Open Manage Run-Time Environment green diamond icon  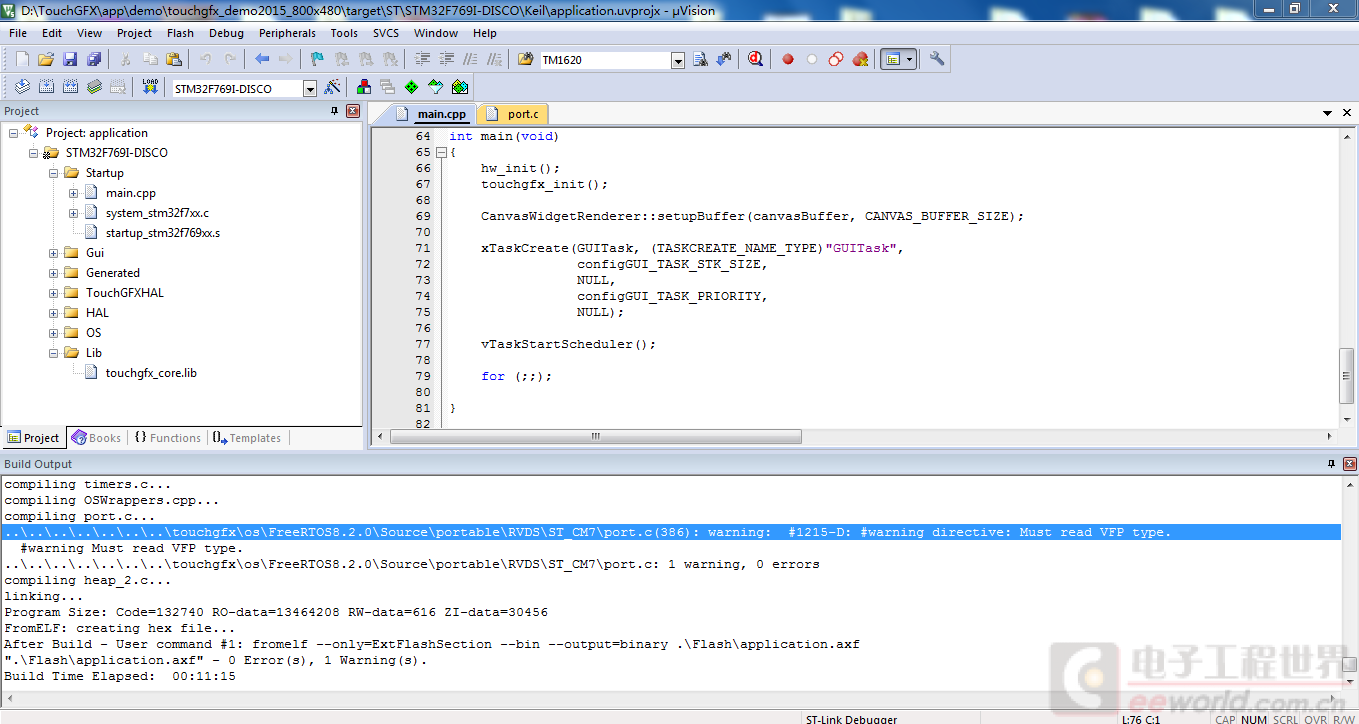[x=412, y=87]
